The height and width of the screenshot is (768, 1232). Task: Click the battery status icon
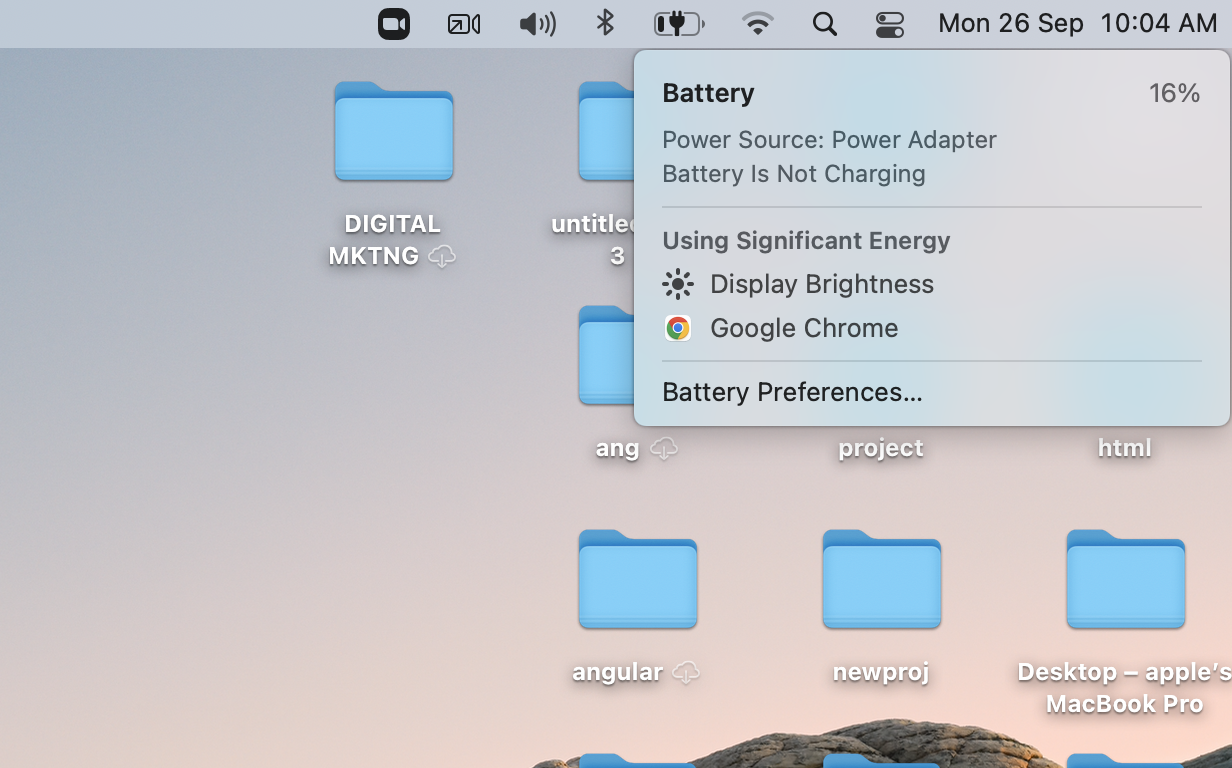point(679,23)
